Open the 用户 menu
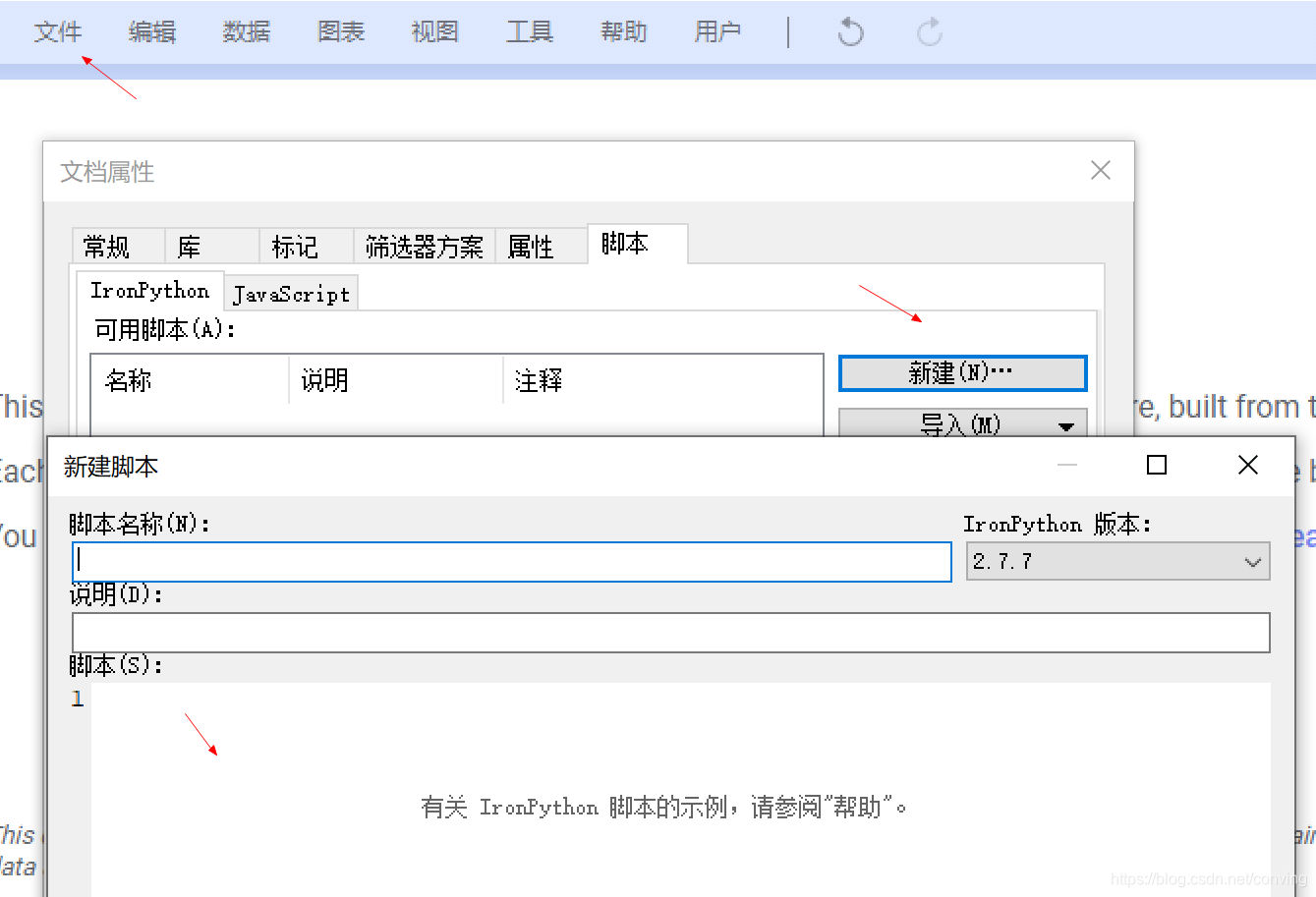Viewport: 1316px width, 897px height. pos(717,31)
